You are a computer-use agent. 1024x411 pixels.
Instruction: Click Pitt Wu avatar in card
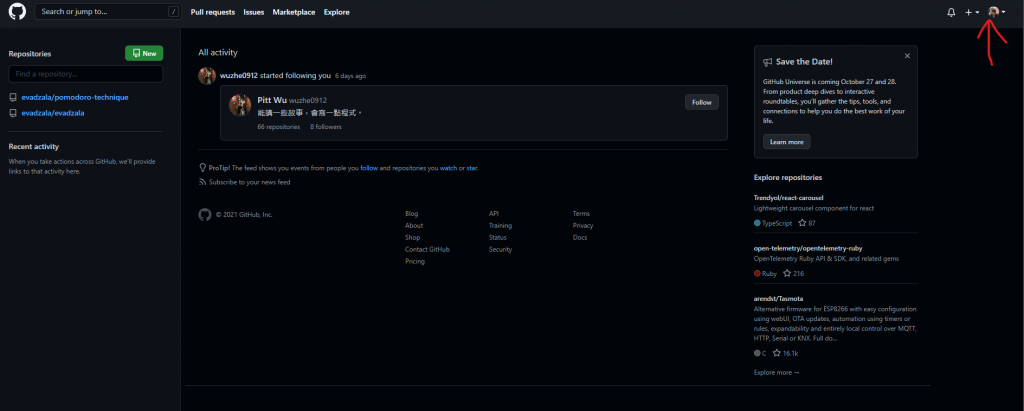pyautogui.click(x=240, y=105)
